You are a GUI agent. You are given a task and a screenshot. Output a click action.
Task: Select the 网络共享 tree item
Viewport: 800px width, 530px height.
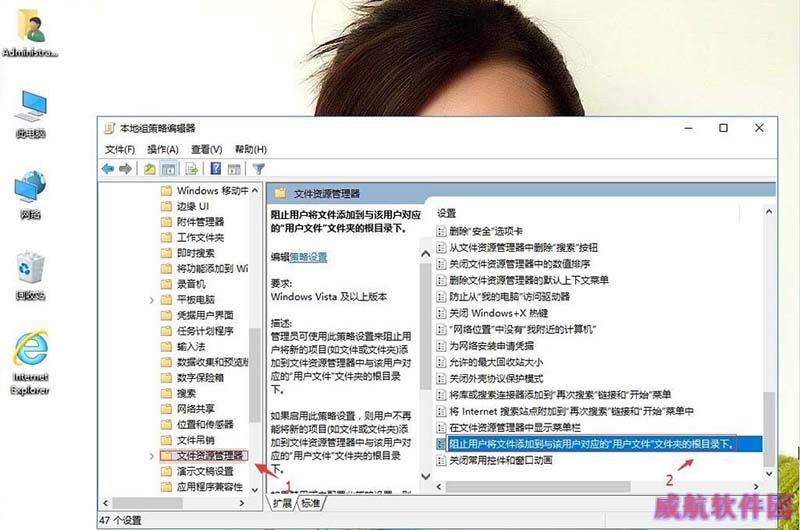(195, 409)
